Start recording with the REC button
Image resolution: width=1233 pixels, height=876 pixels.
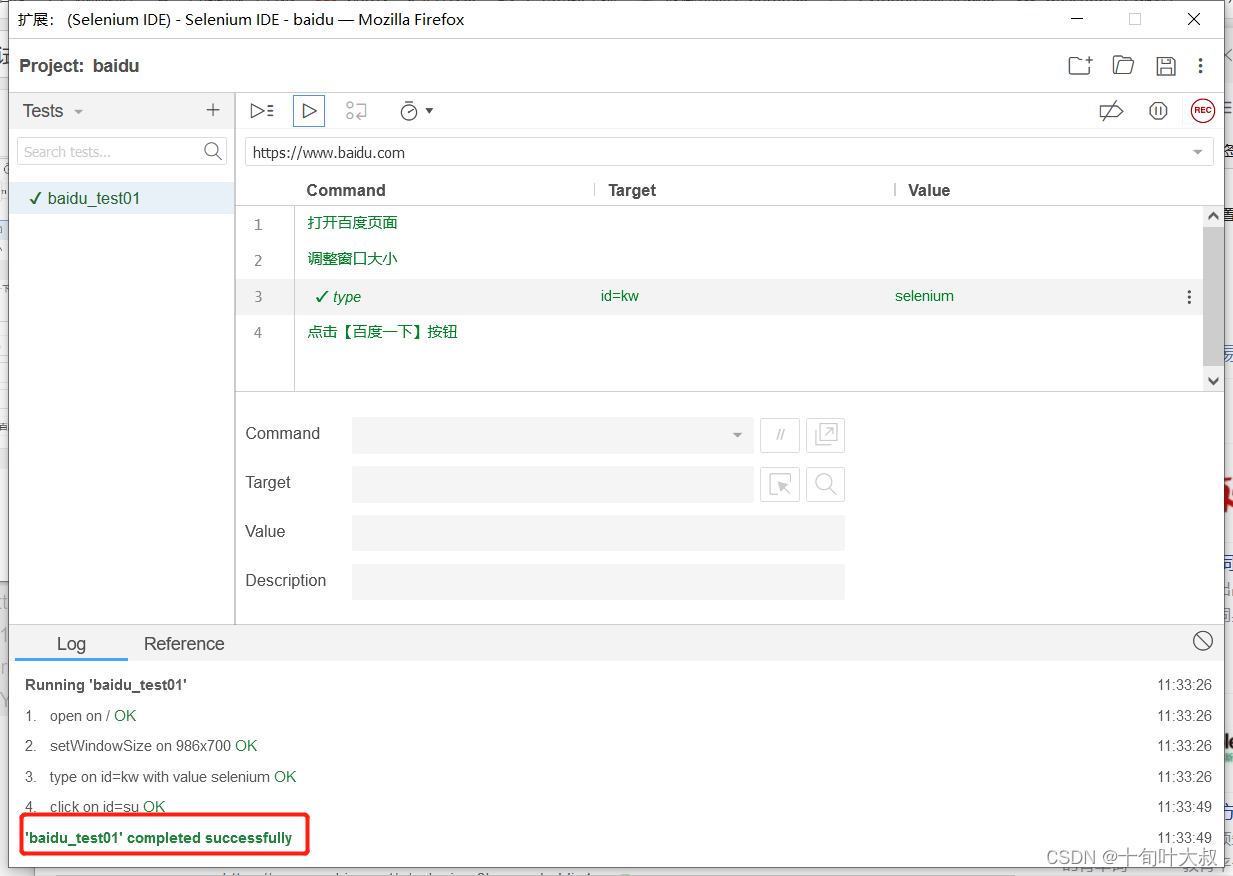tap(1202, 111)
